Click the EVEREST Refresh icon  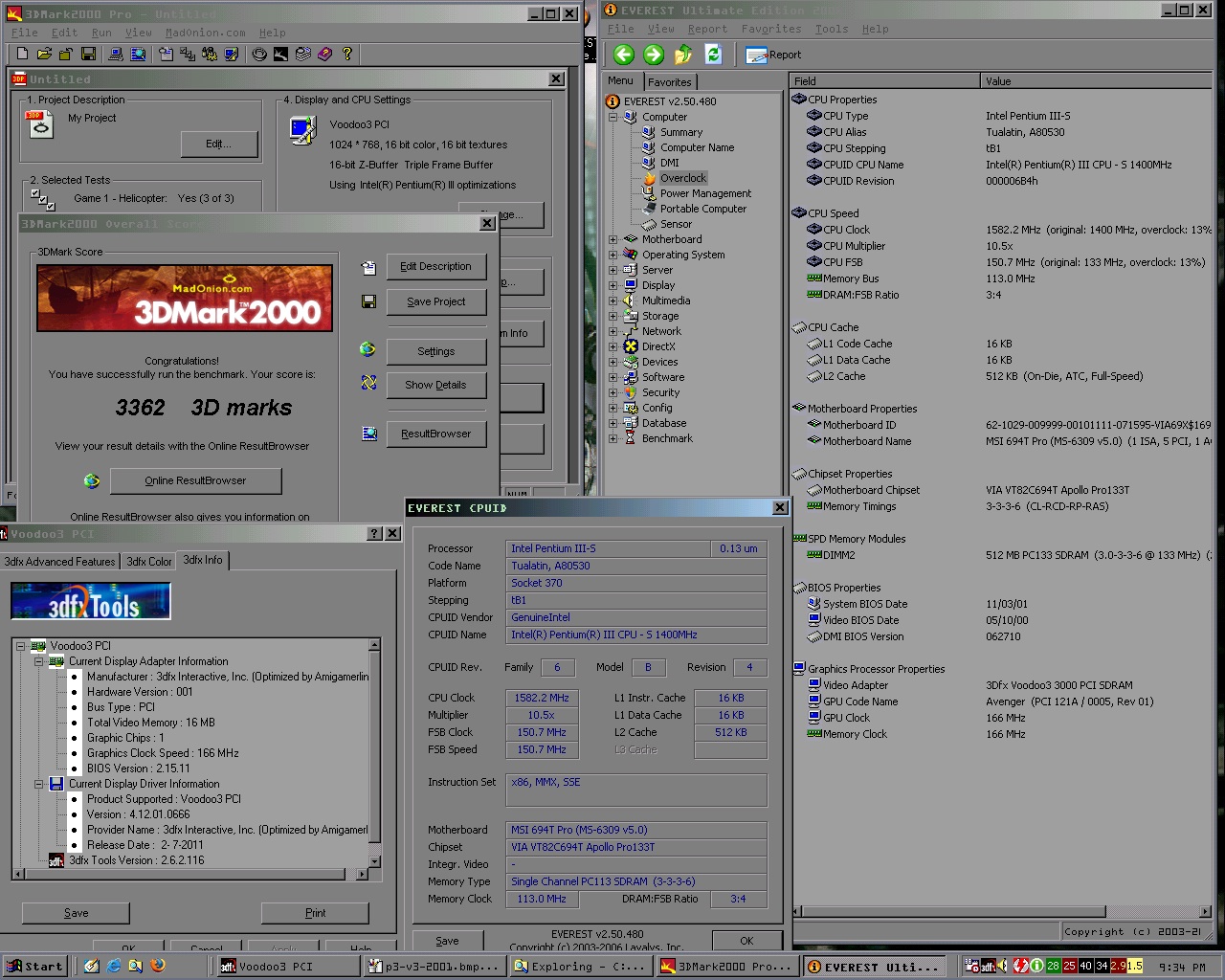[x=713, y=55]
